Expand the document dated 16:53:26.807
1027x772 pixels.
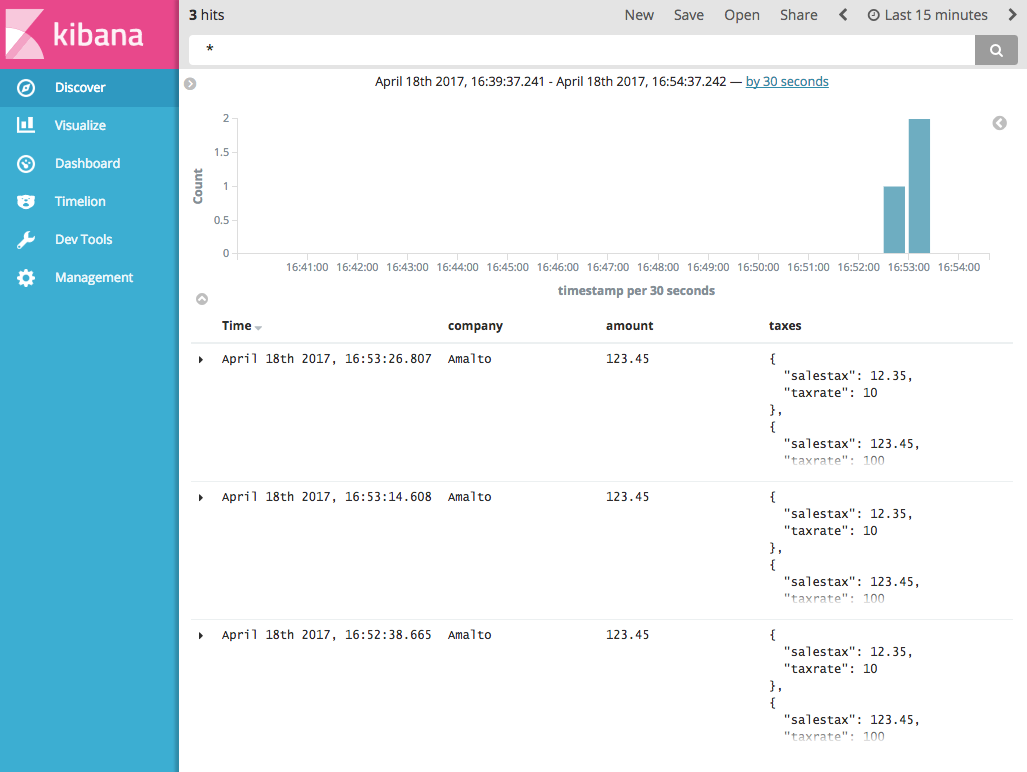pyautogui.click(x=199, y=359)
